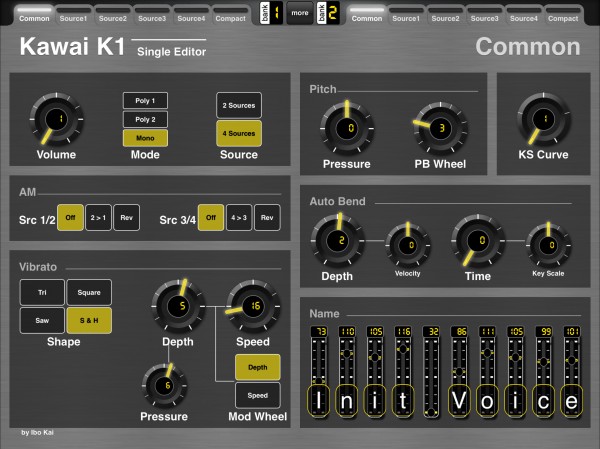Open bank 2 Source2 tab
Image resolution: width=600 pixels, height=449 pixels.
(445, 15)
